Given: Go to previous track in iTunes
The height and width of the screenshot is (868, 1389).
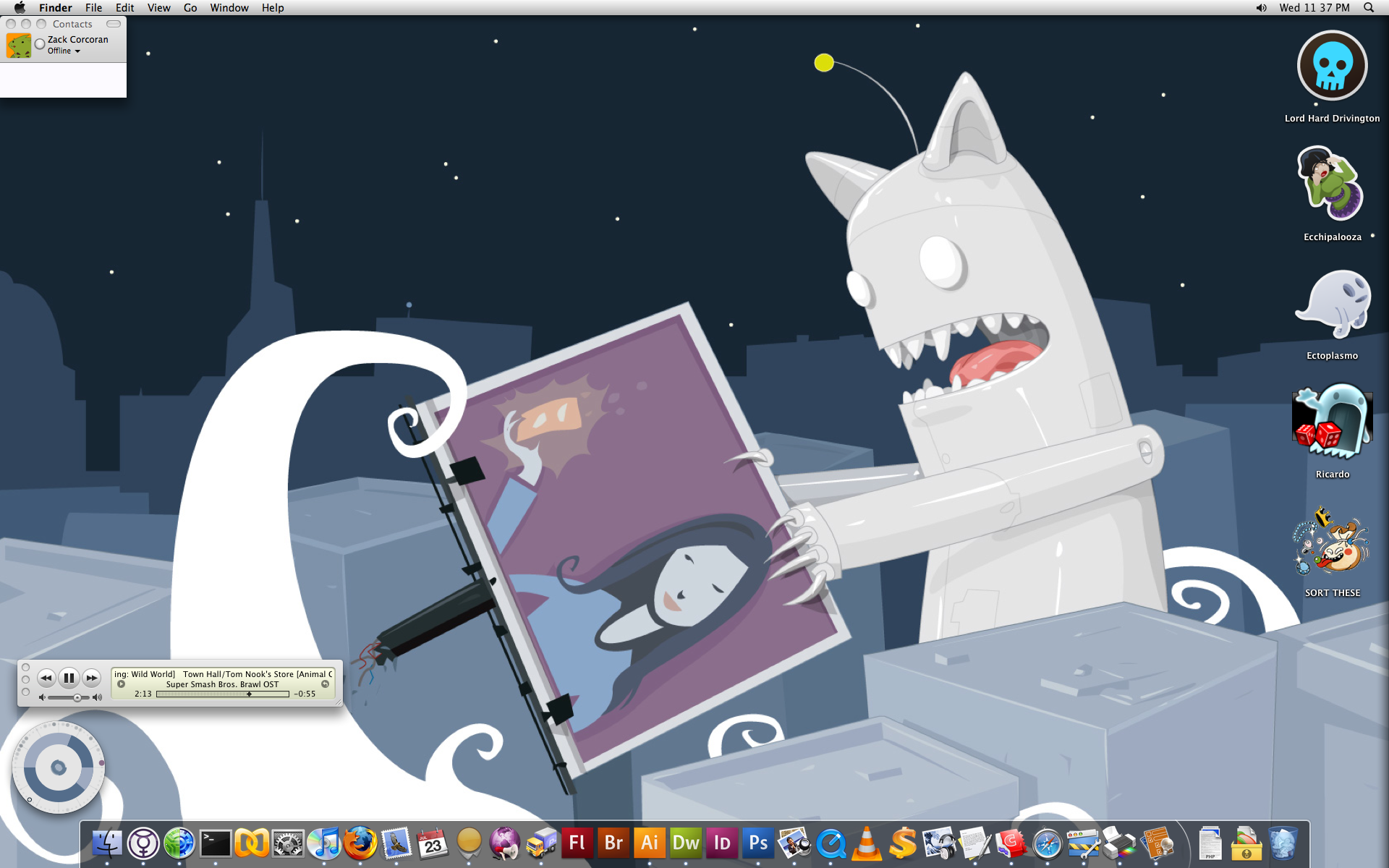Looking at the screenshot, I should [46, 678].
